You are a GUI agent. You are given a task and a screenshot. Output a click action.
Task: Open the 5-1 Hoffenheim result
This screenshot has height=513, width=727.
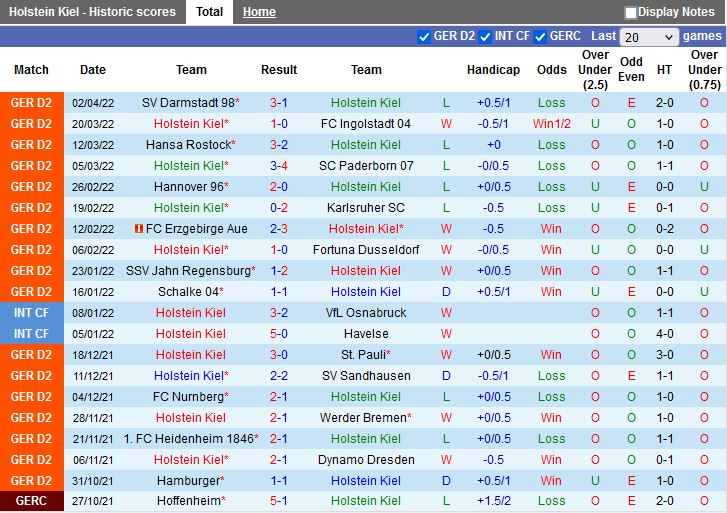pos(279,501)
